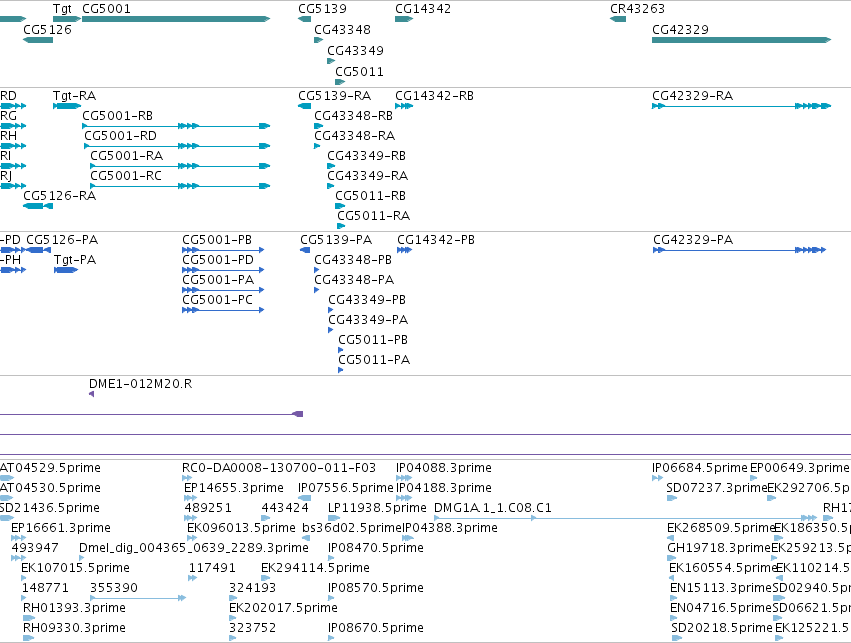This screenshot has height=643, width=851.
Task: Select the EN15113.3prime EST label
Action: (721, 588)
